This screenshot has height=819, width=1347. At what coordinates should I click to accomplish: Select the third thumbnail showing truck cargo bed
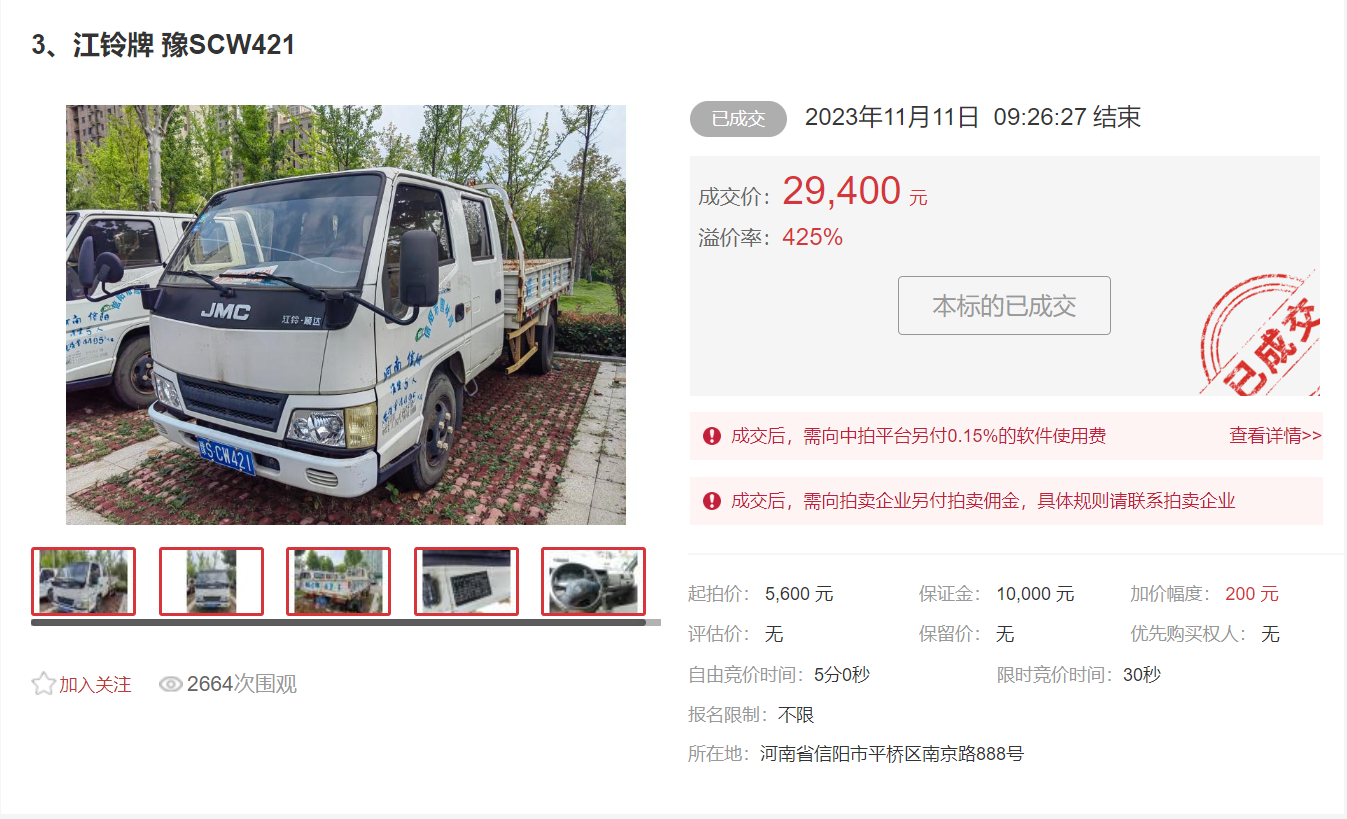(338, 581)
